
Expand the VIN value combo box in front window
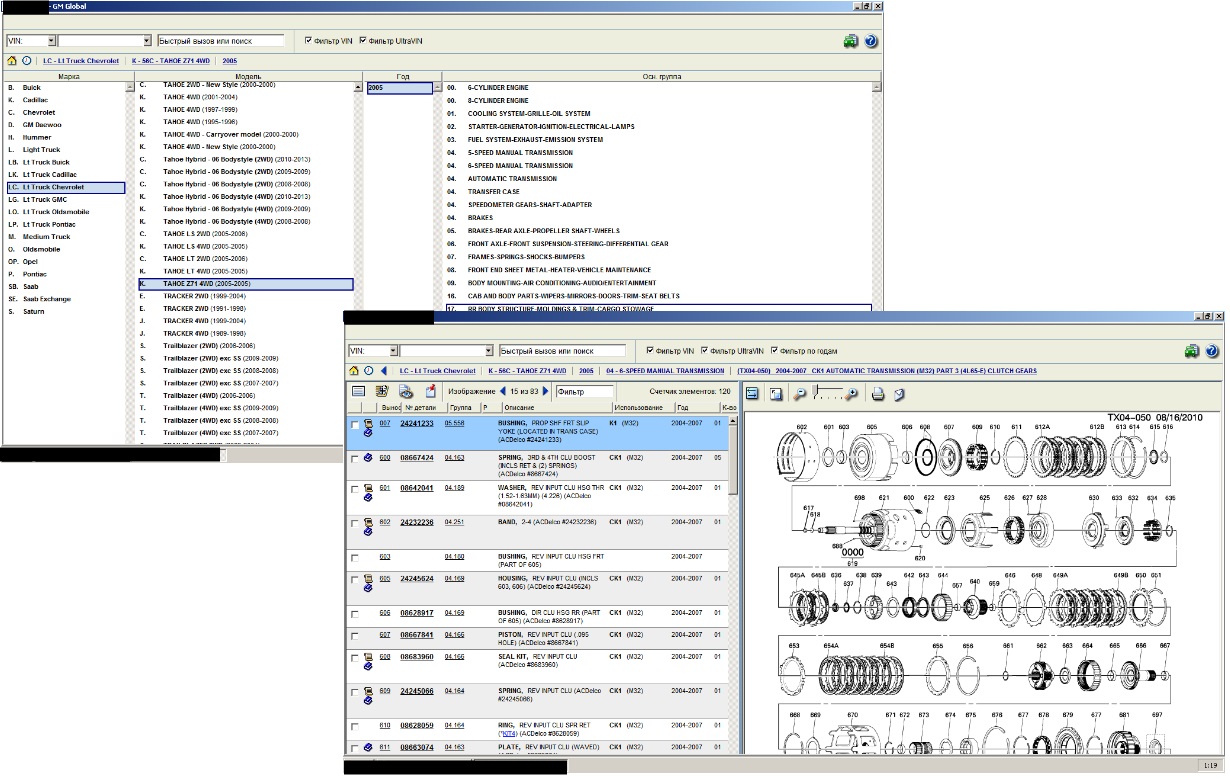point(489,351)
